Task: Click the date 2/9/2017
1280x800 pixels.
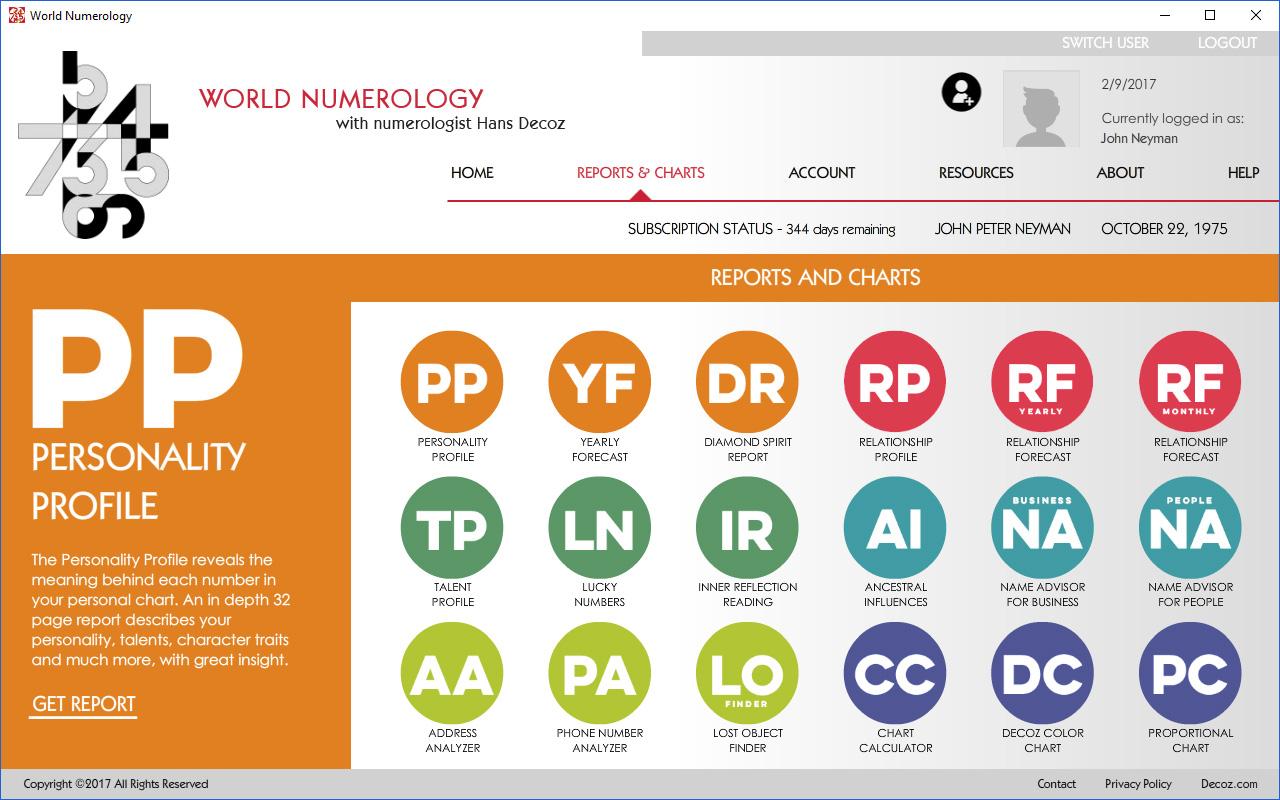Action: tap(1128, 85)
